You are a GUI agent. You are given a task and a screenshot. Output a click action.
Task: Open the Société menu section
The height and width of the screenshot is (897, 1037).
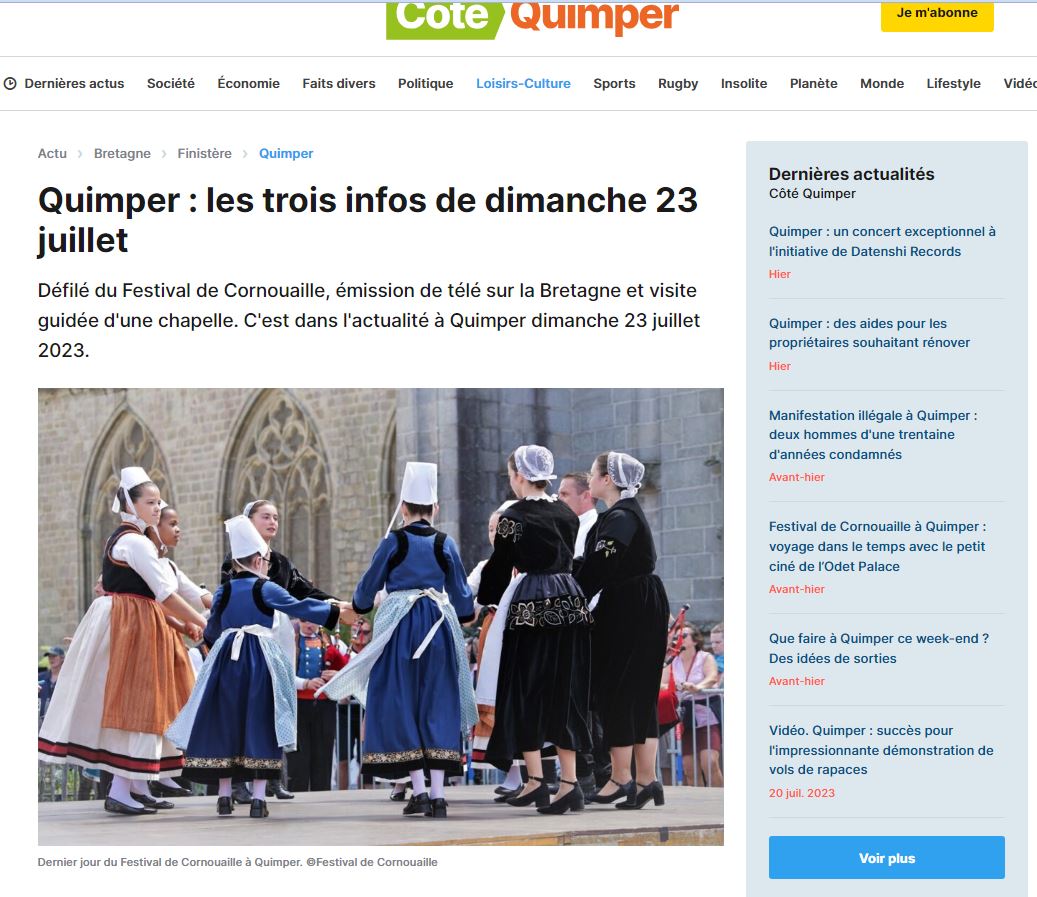tap(171, 83)
